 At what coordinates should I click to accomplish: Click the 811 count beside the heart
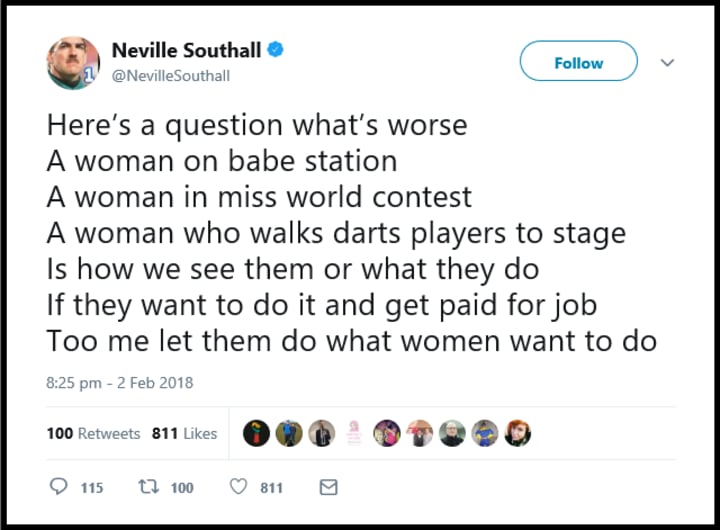click(x=271, y=487)
